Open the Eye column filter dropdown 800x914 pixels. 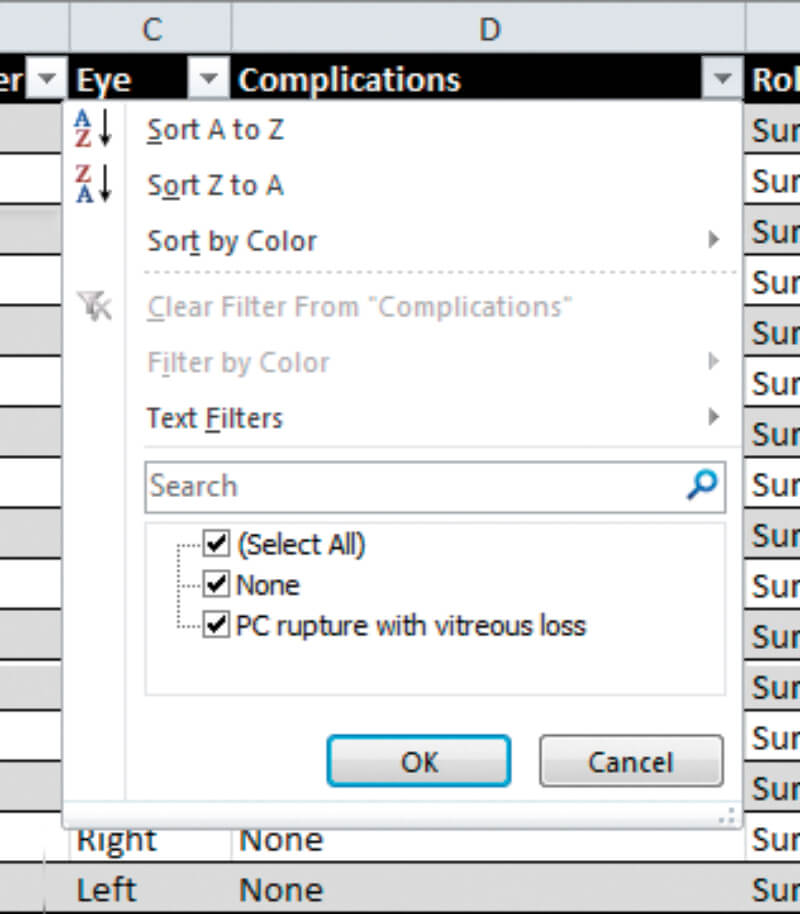tap(209, 81)
